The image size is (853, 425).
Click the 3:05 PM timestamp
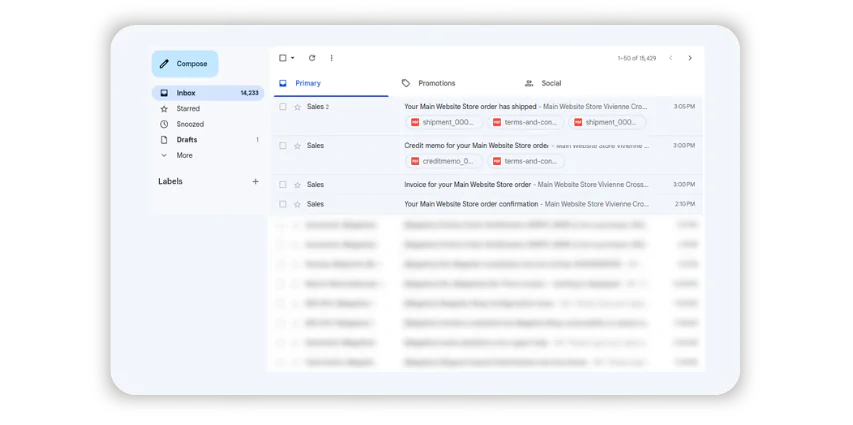click(684, 107)
